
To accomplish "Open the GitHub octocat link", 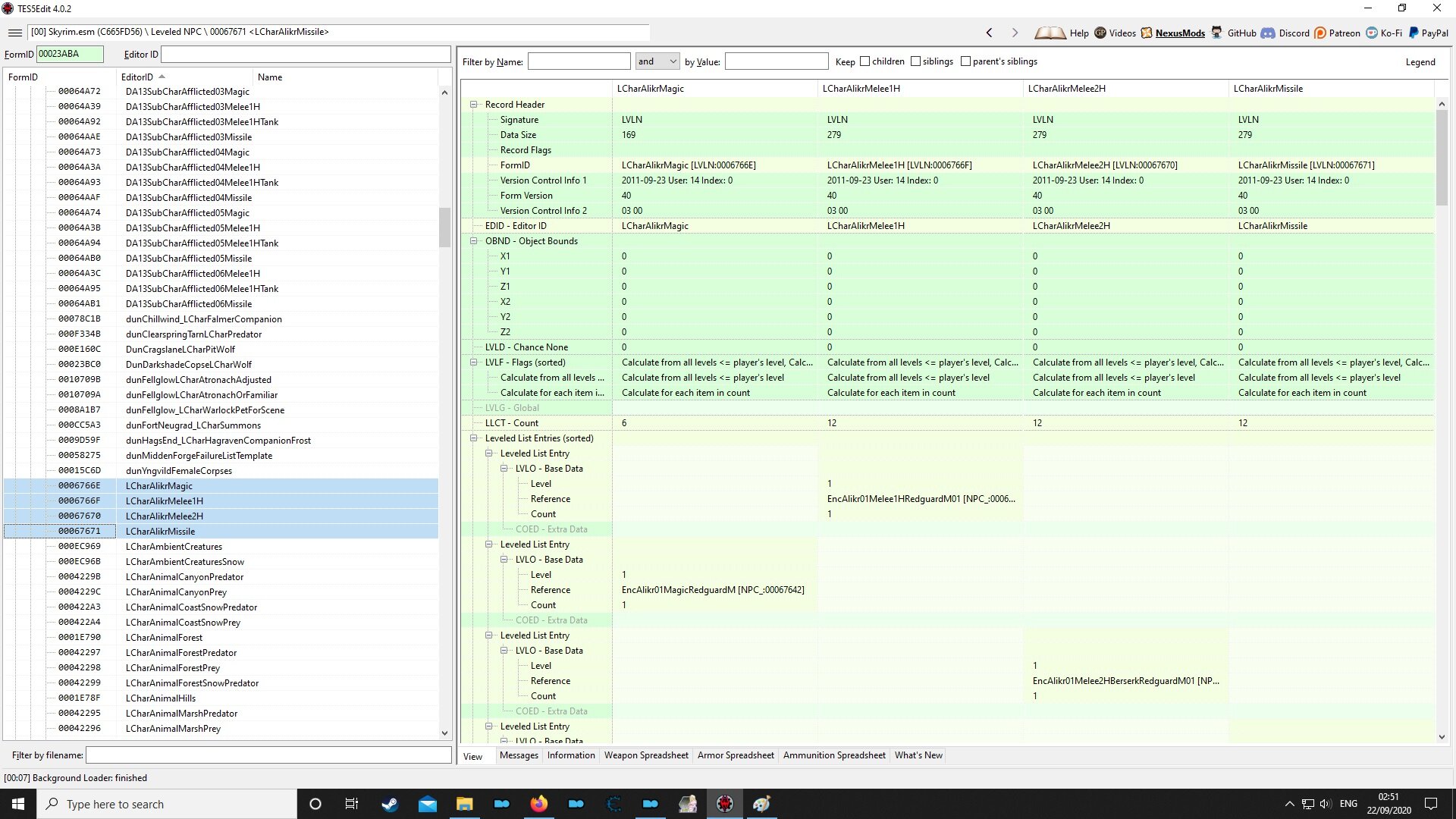I will pos(1216,33).
